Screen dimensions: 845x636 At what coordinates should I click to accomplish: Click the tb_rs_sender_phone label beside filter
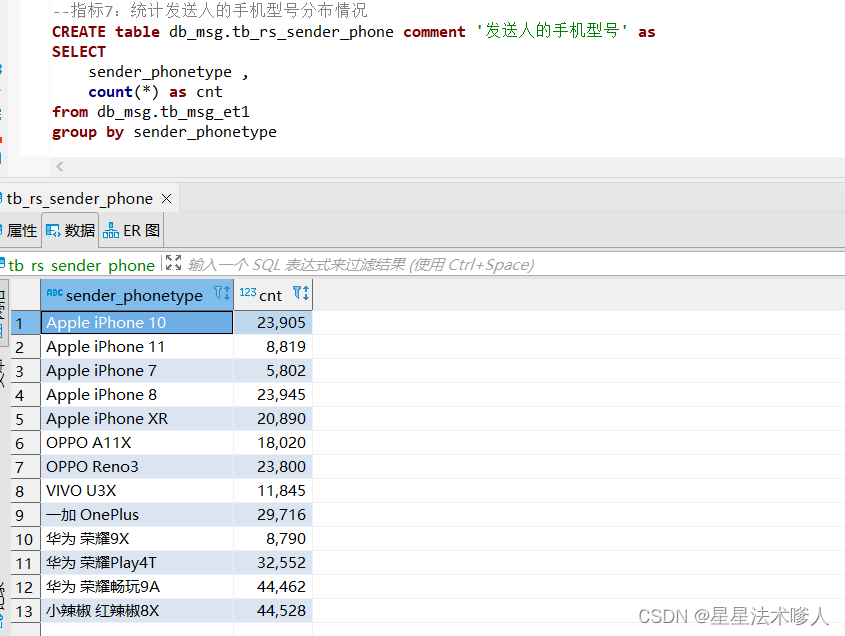[x=81, y=265]
